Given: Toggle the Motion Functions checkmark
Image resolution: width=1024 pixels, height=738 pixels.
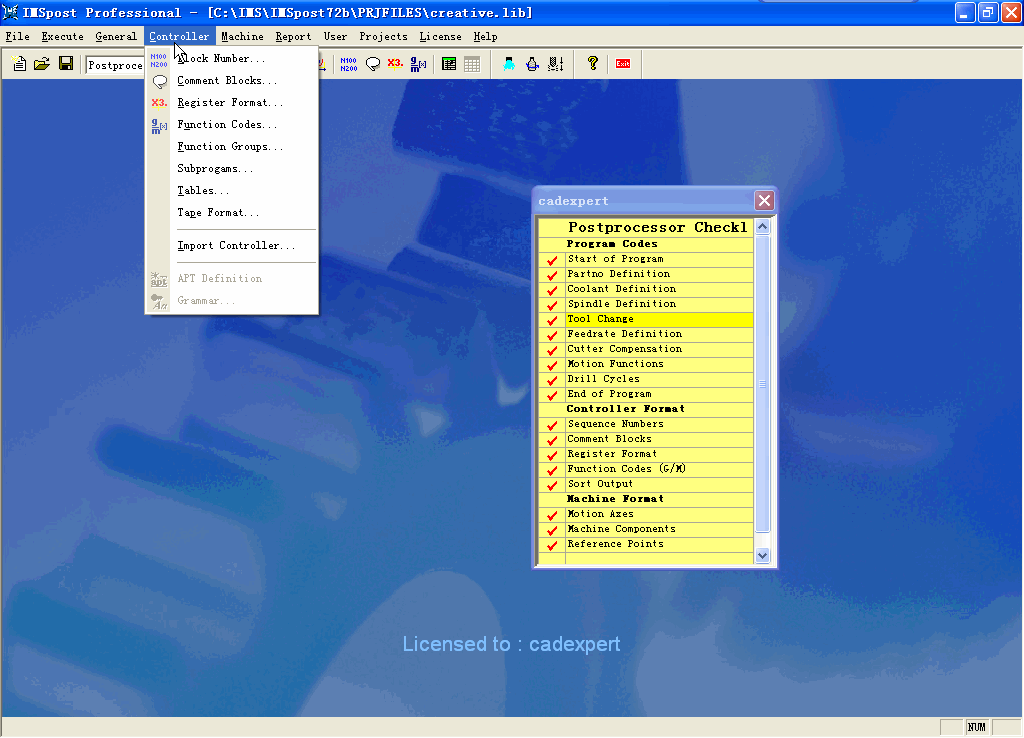Looking at the screenshot, I should (552, 365).
